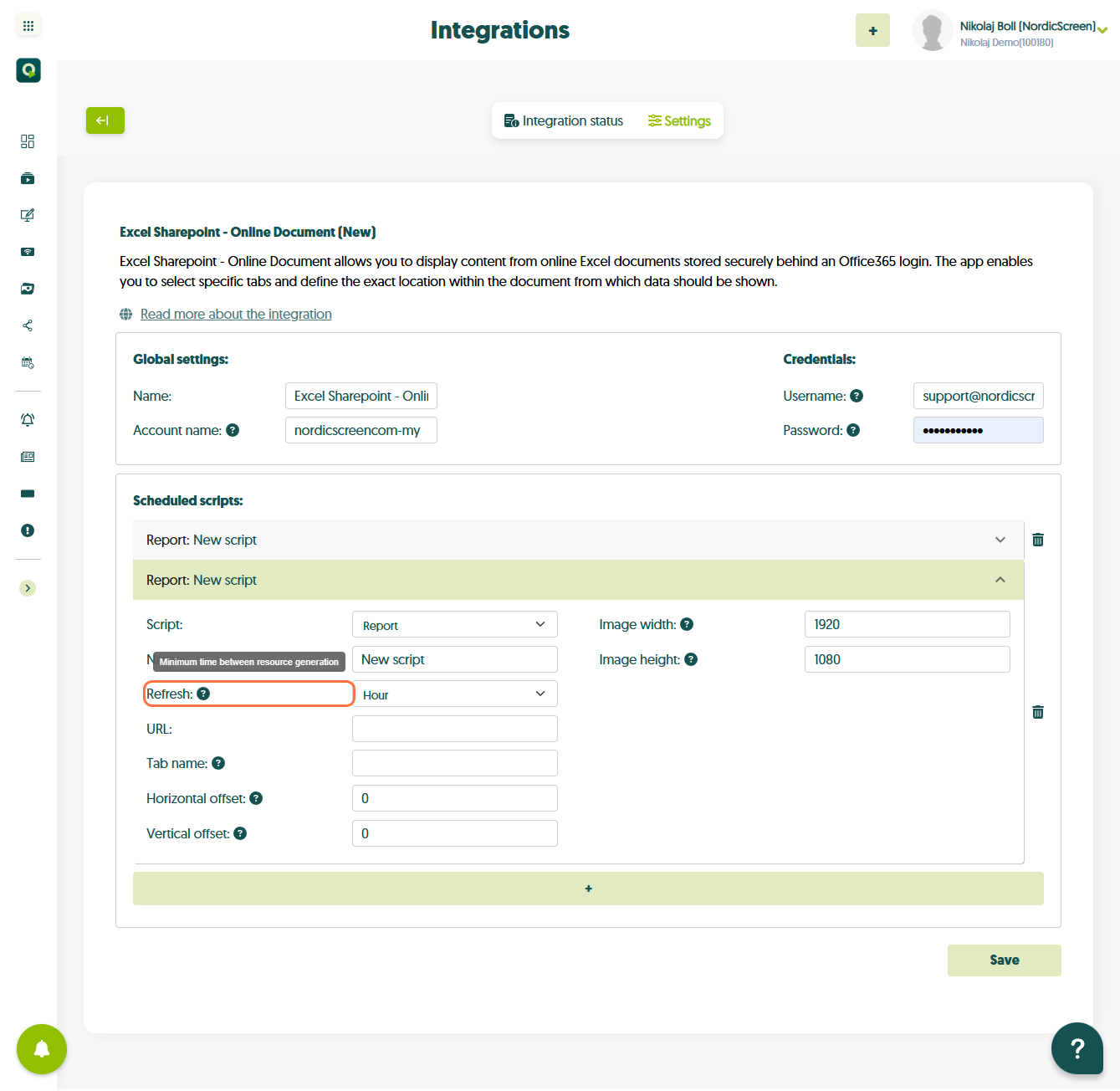This screenshot has height=1091, width=1120.
Task: Click the Image width field
Action: pos(908,624)
